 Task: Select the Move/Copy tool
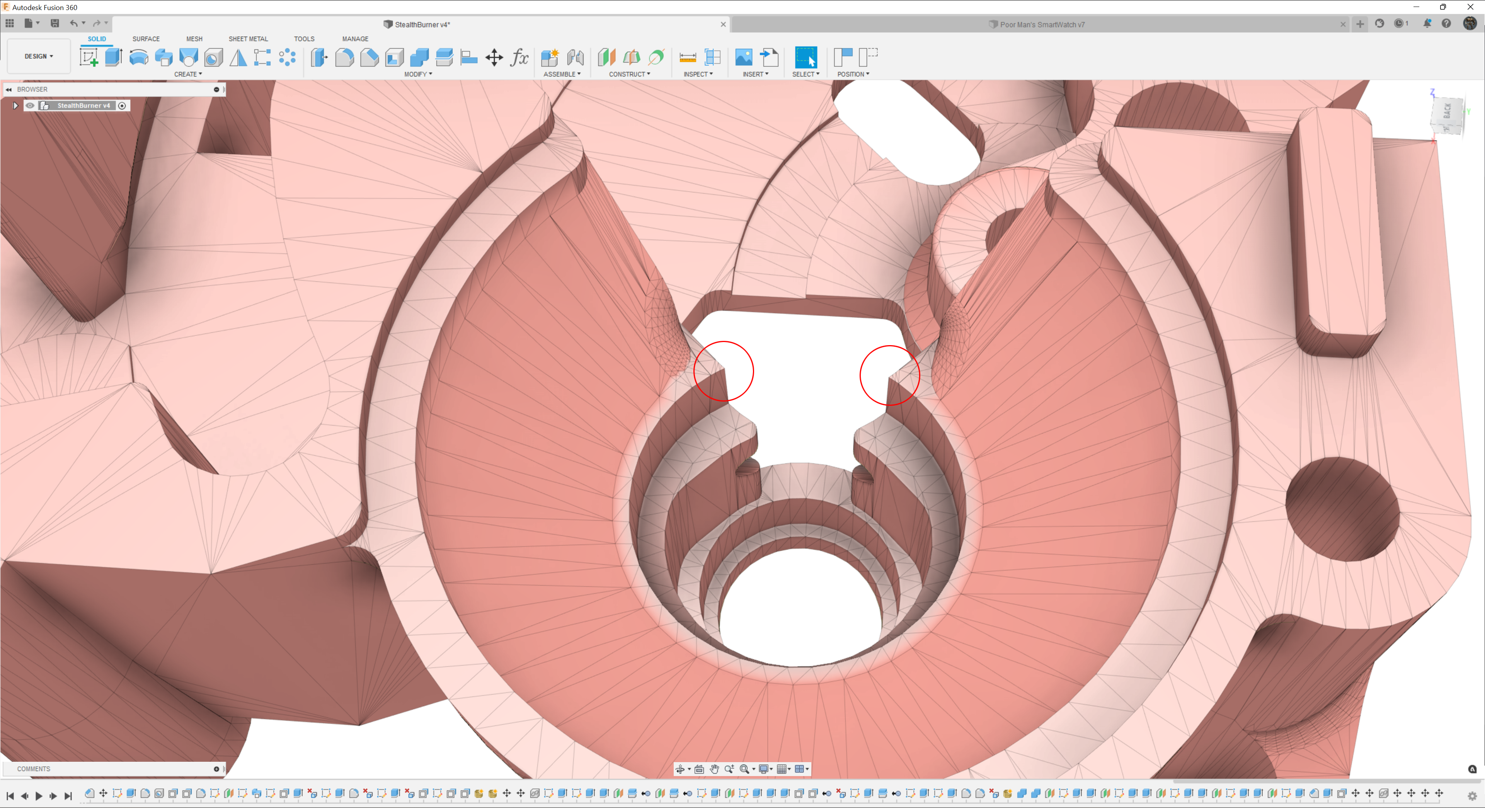tap(494, 58)
